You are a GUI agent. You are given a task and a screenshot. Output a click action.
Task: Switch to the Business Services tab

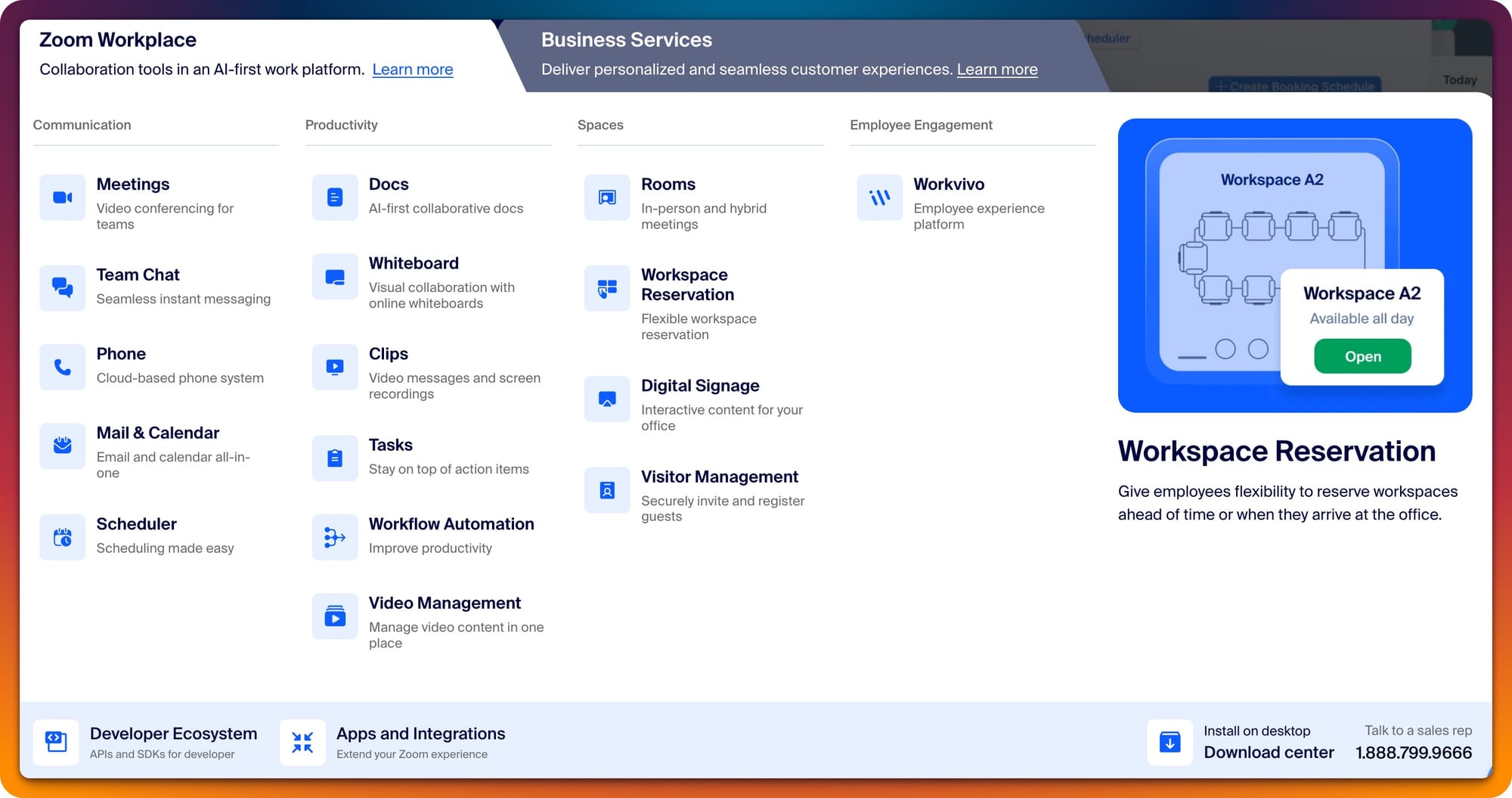pyautogui.click(x=626, y=40)
